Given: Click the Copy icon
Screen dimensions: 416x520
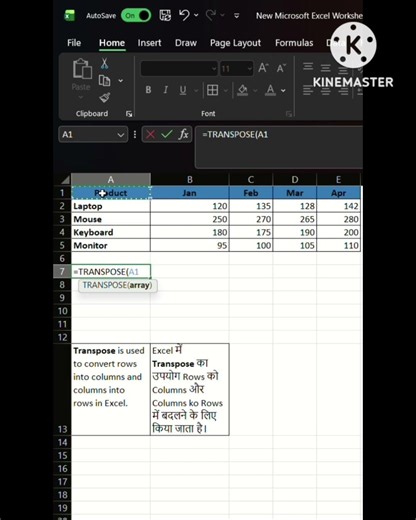Looking at the screenshot, I should tap(104, 81).
